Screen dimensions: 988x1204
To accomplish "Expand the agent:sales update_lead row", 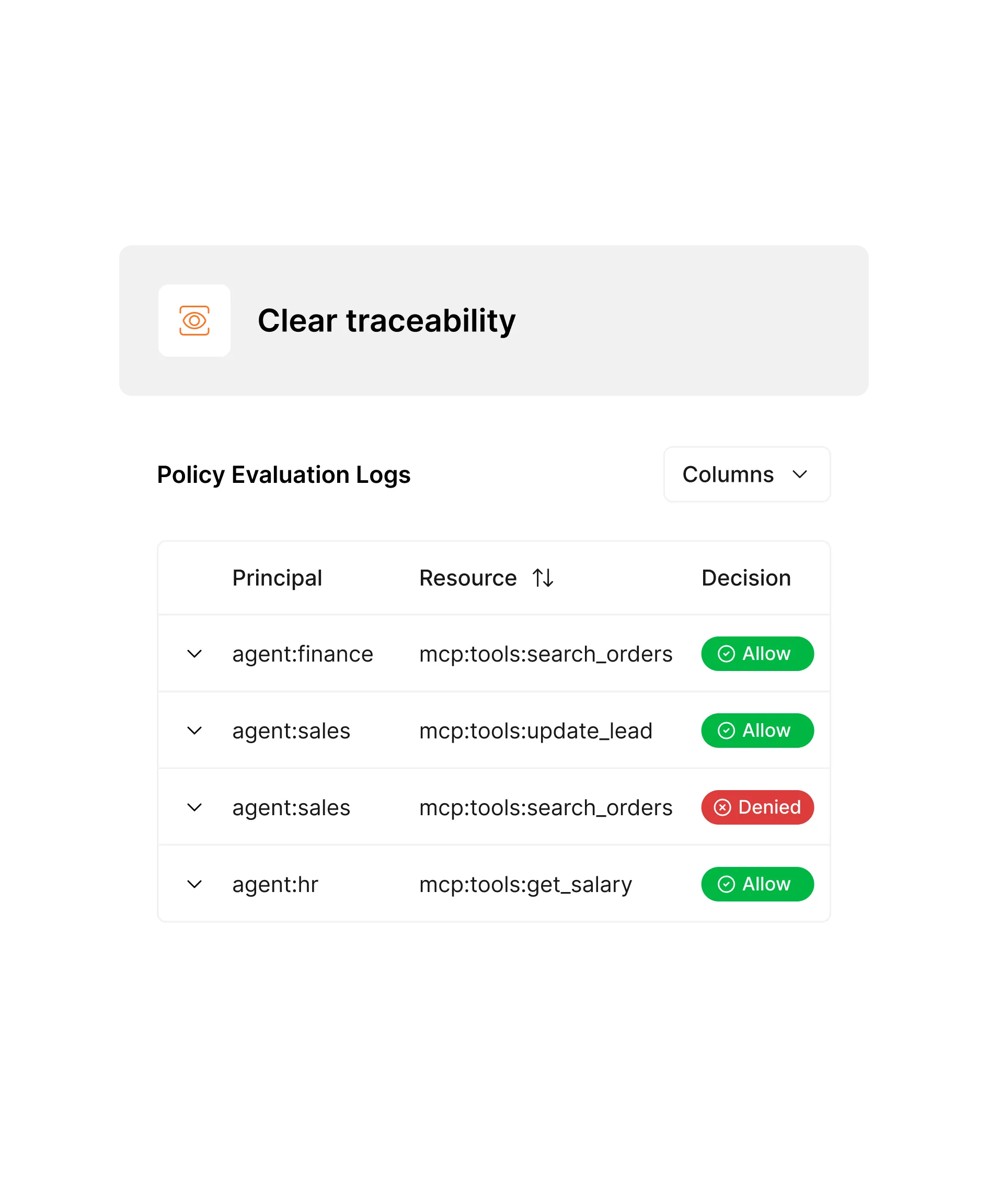I will [x=194, y=731].
